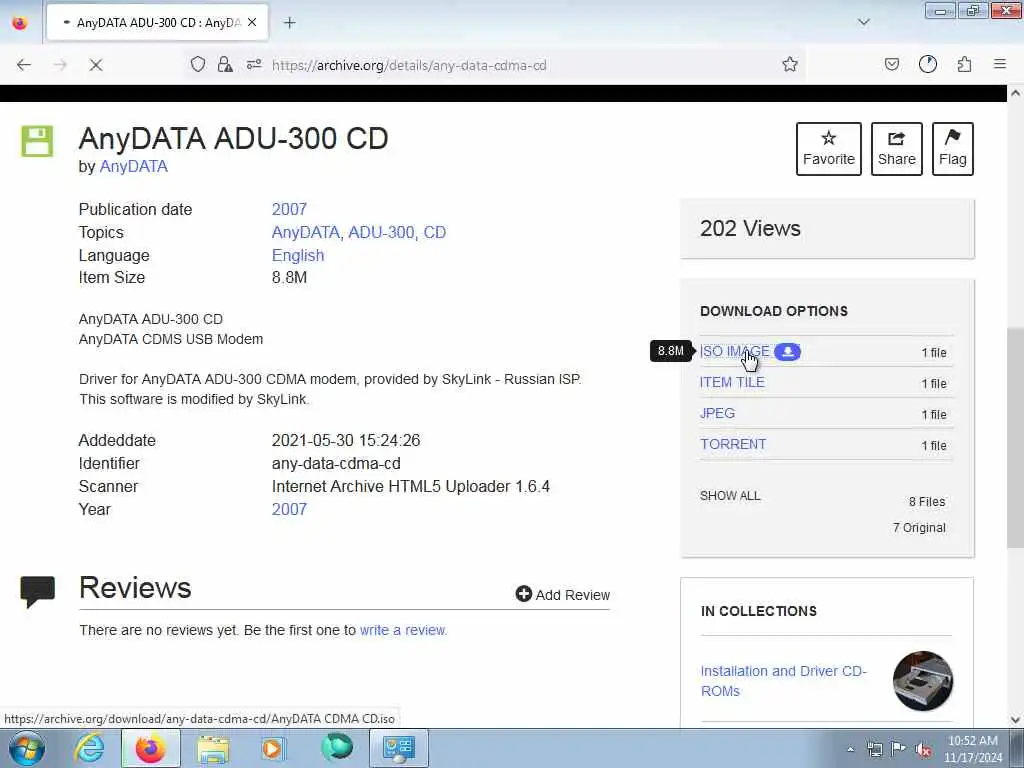The image size is (1024, 768).
Task: Click the page vertical scrollbar thumb
Action: click(1015, 438)
